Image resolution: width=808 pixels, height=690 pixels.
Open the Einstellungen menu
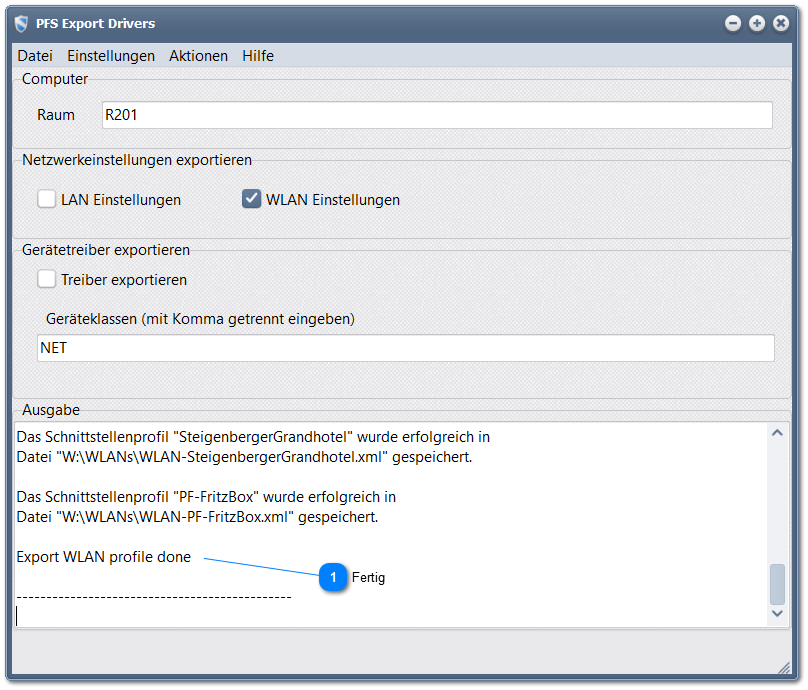110,56
